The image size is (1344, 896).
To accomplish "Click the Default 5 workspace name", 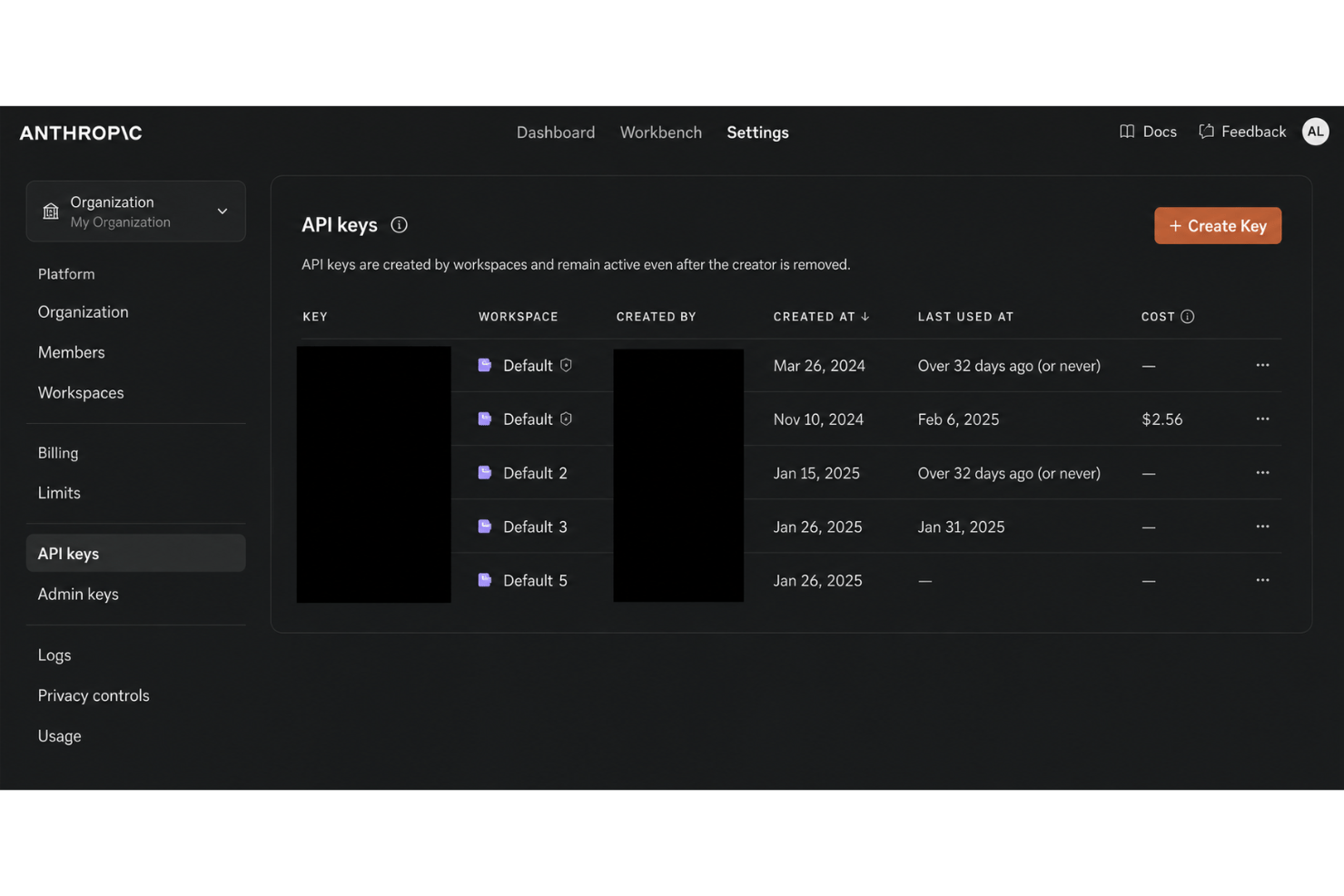I will pos(535,580).
